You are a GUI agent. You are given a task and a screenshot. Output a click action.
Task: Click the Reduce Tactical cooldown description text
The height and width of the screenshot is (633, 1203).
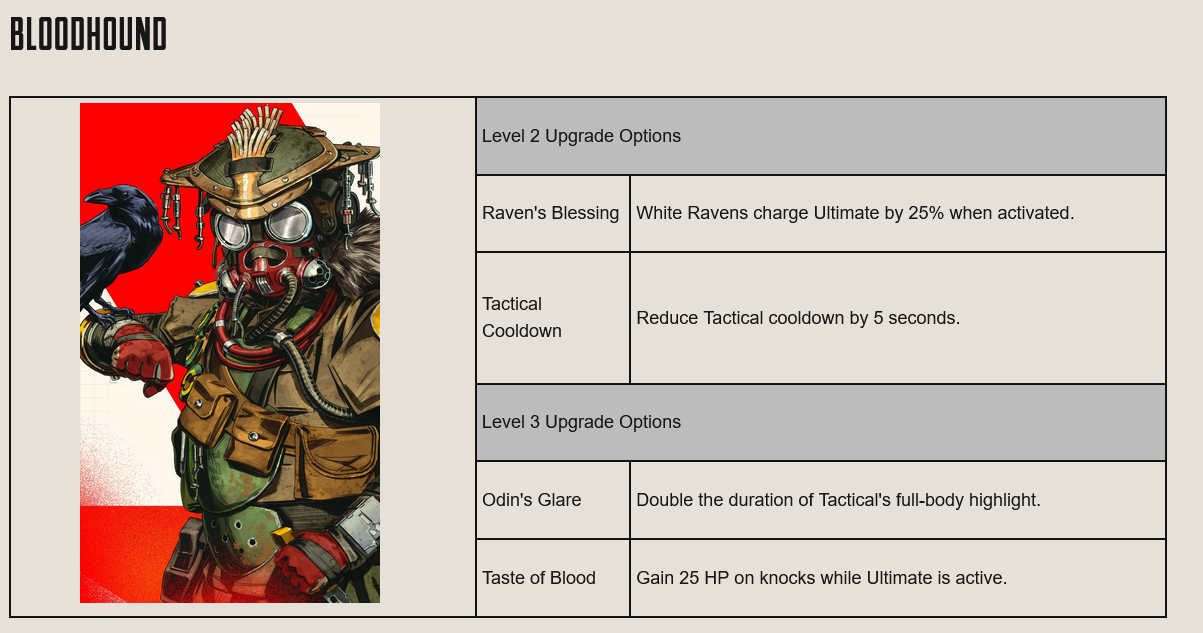click(x=798, y=318)
